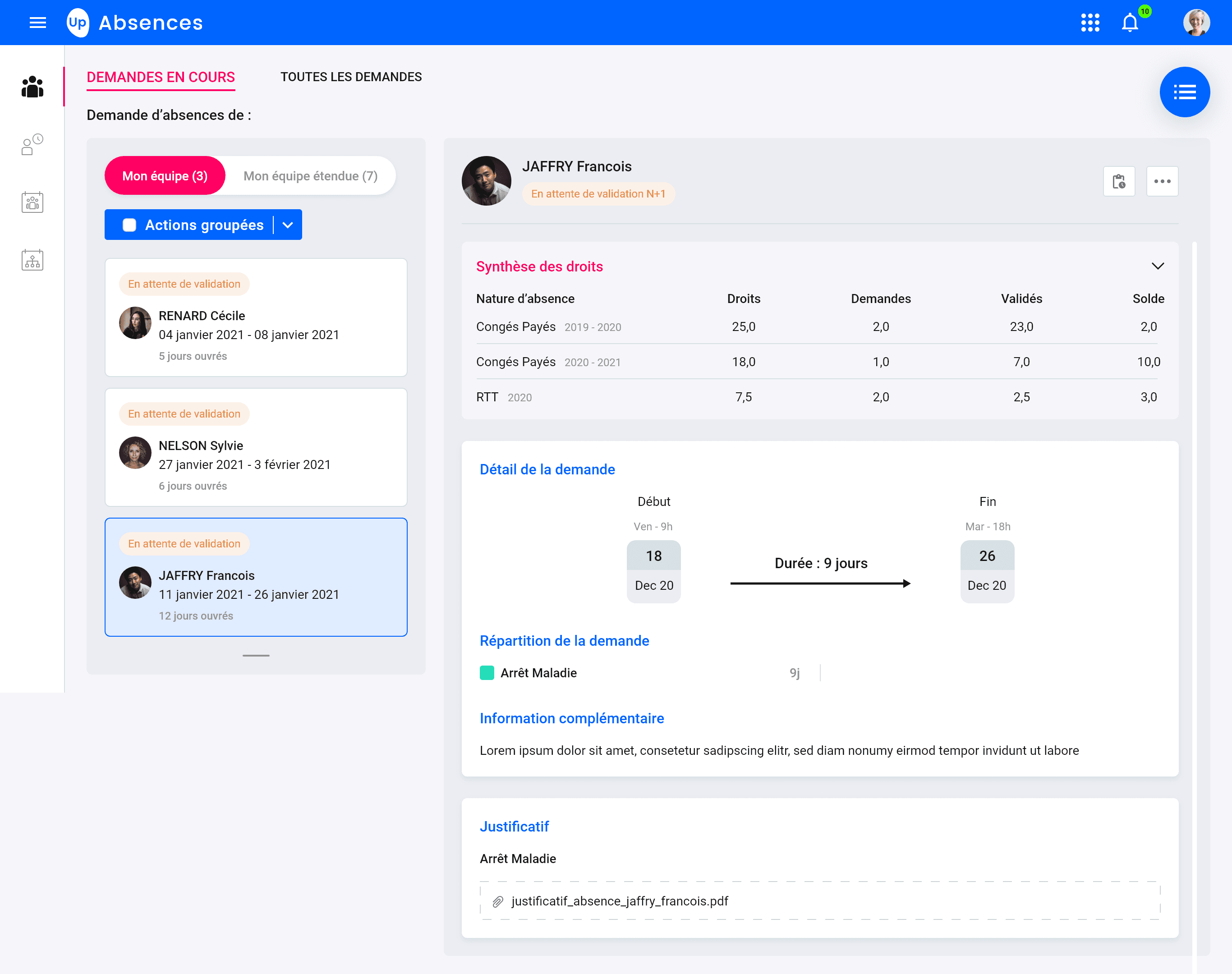Open the org chart calendar sidebar icon
1232x974 pixels.
(32, 260)
